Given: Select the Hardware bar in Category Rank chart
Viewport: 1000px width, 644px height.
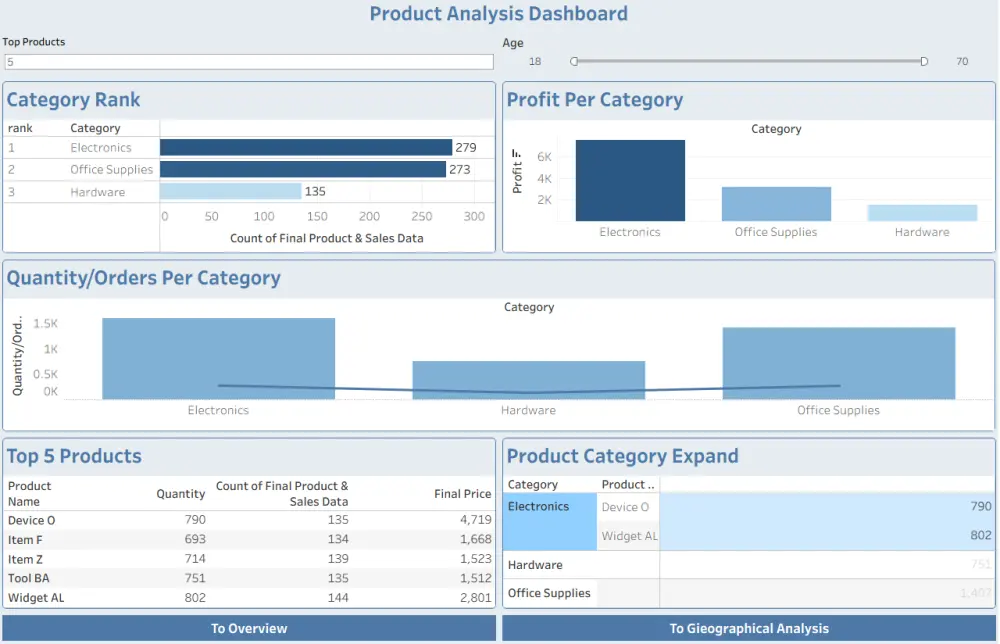Looking at the screenshot, I should pos(230,190).
